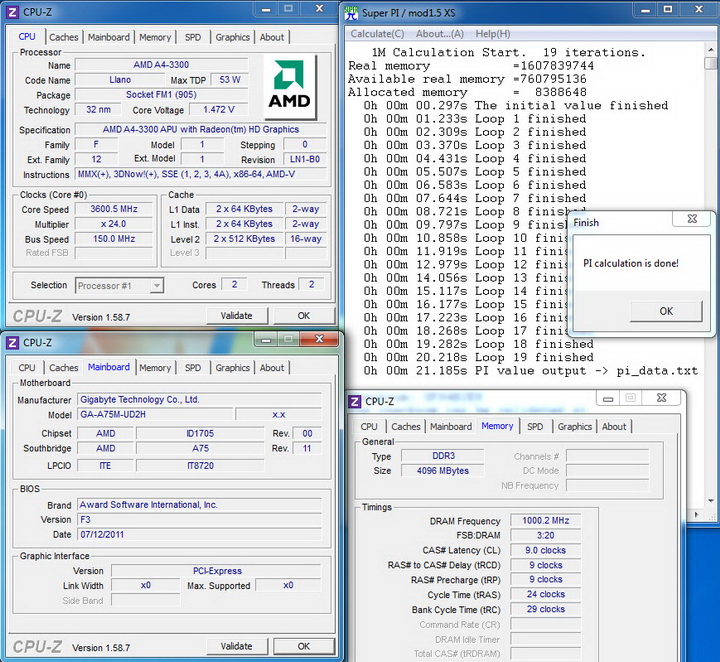The image size is (720, 662).
Task: Switch to CPU tab in the Mainboard CPU-Z window
Action: (27, 368)
